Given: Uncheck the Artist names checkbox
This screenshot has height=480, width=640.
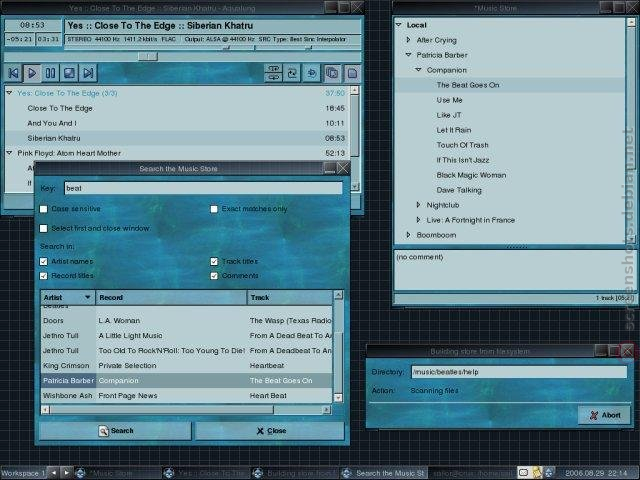Looking at the screenshot, I should [44, 262].
